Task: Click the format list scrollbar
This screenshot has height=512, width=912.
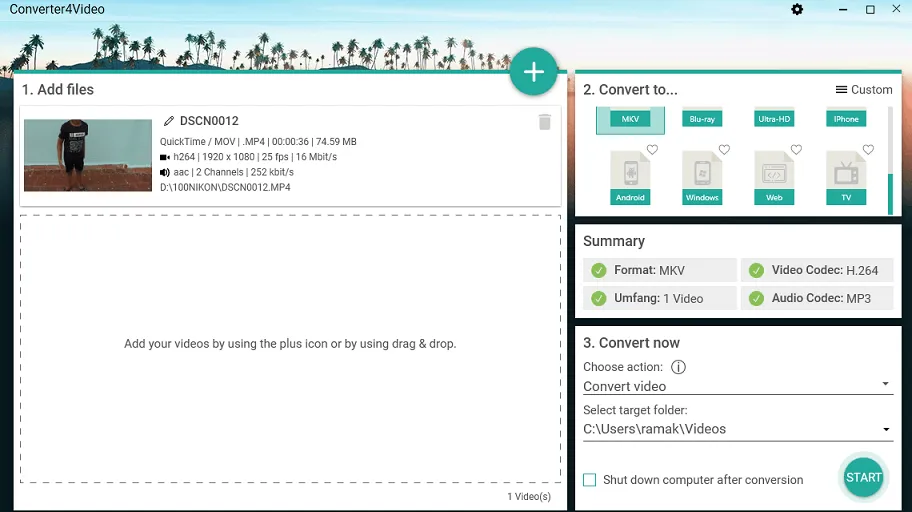Action: tap(890, 160)
